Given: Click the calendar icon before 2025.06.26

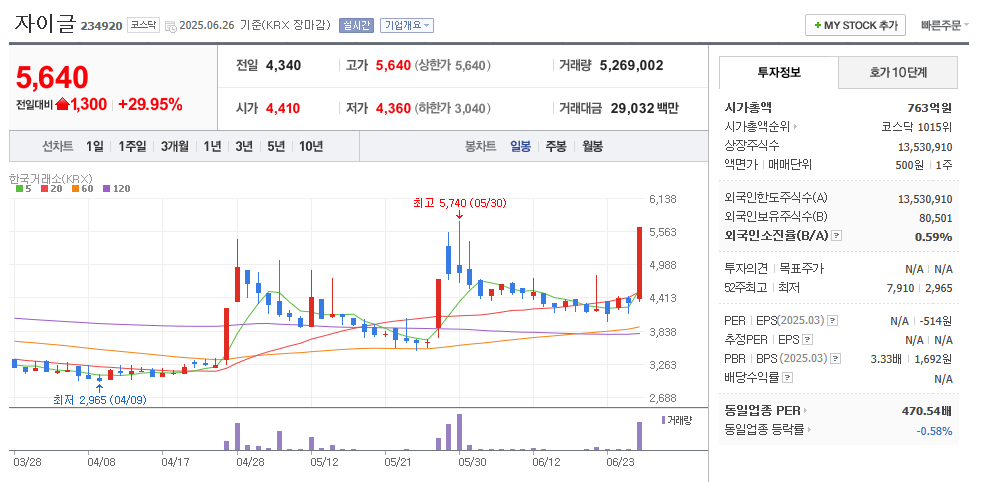Looking at the screenshot, I should click(171, 26).
